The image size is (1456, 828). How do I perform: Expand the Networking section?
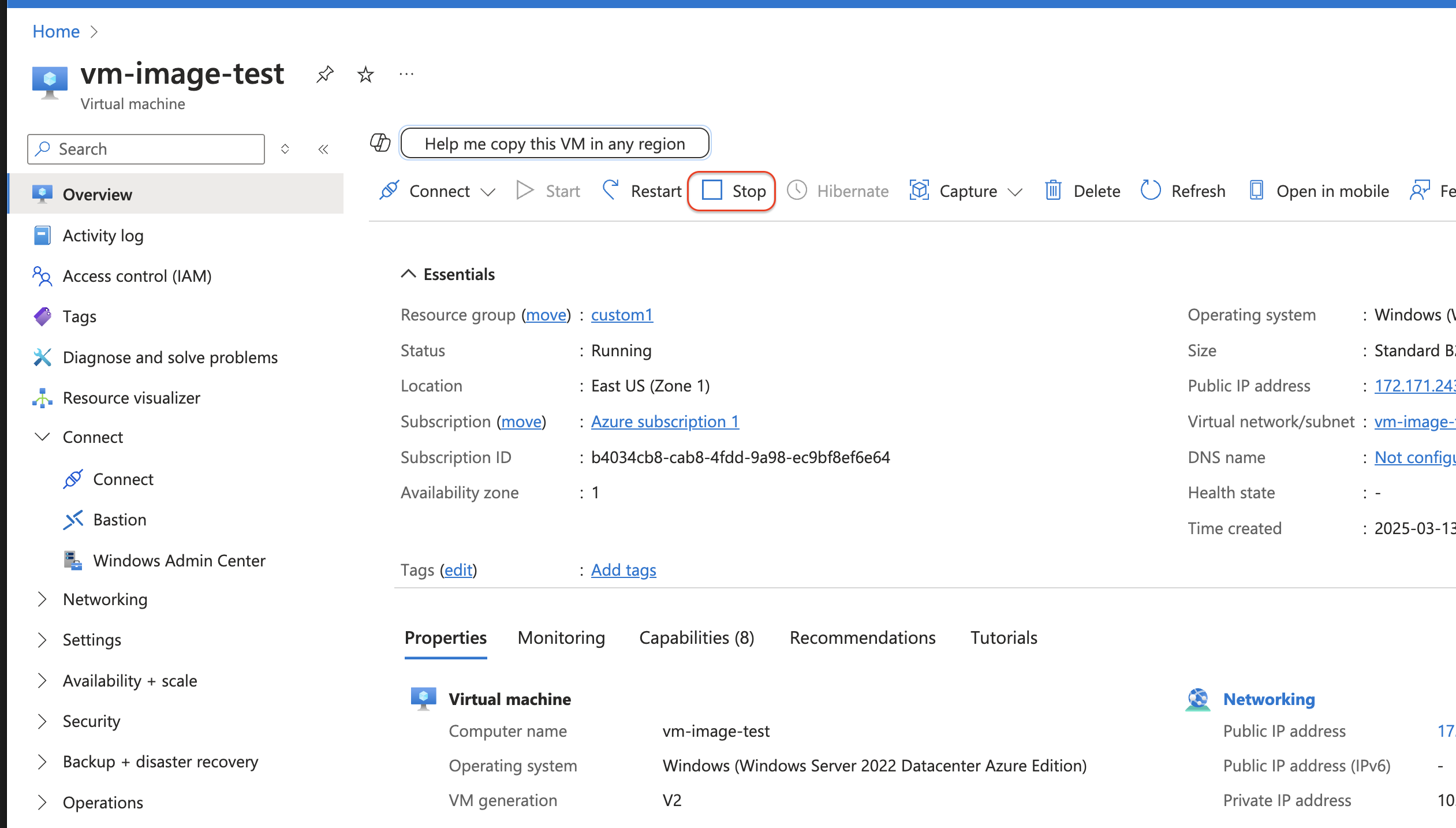[x=42, y=599]
